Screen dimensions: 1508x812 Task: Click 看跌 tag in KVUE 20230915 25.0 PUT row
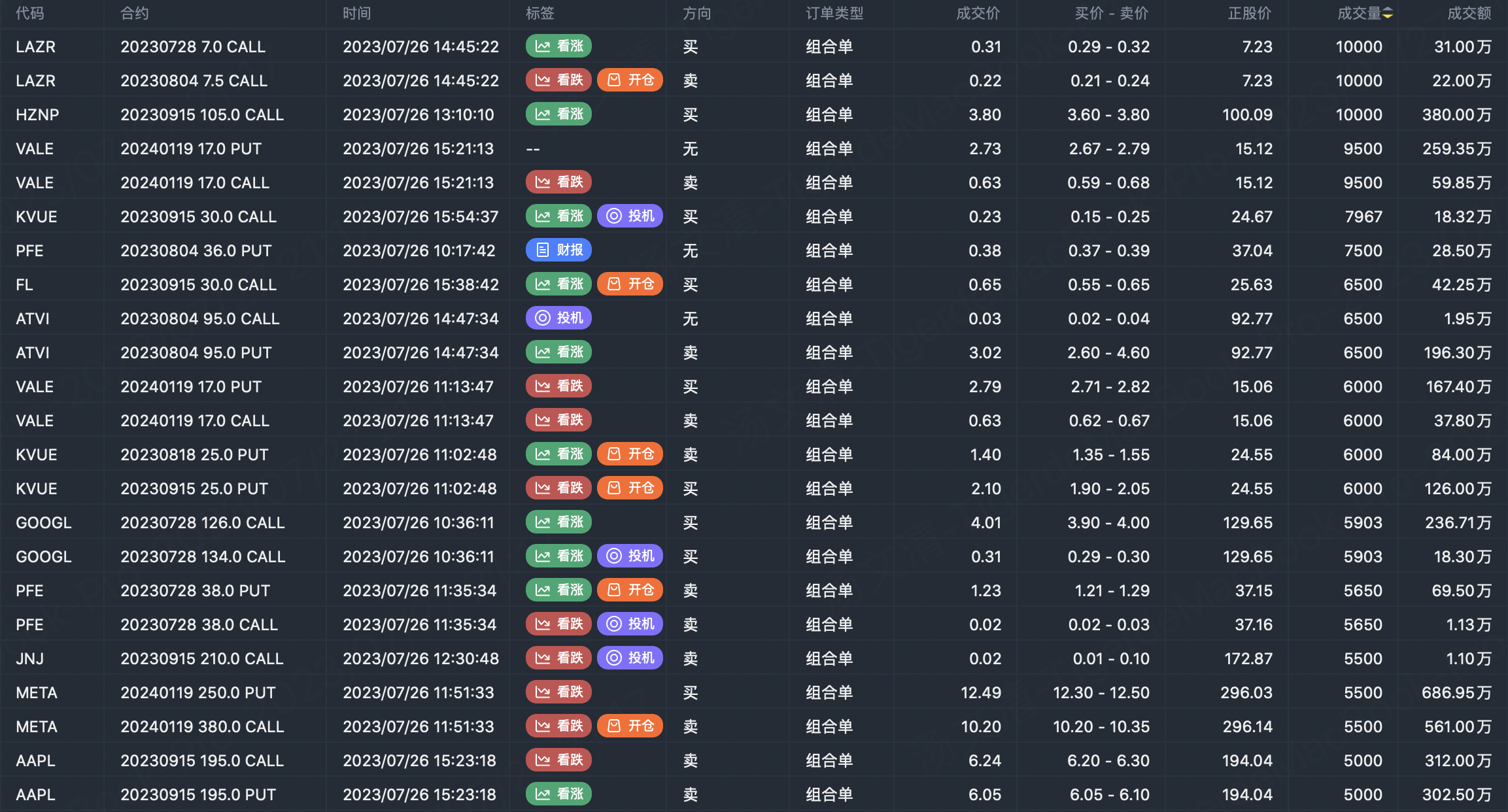tap(558, 488)
